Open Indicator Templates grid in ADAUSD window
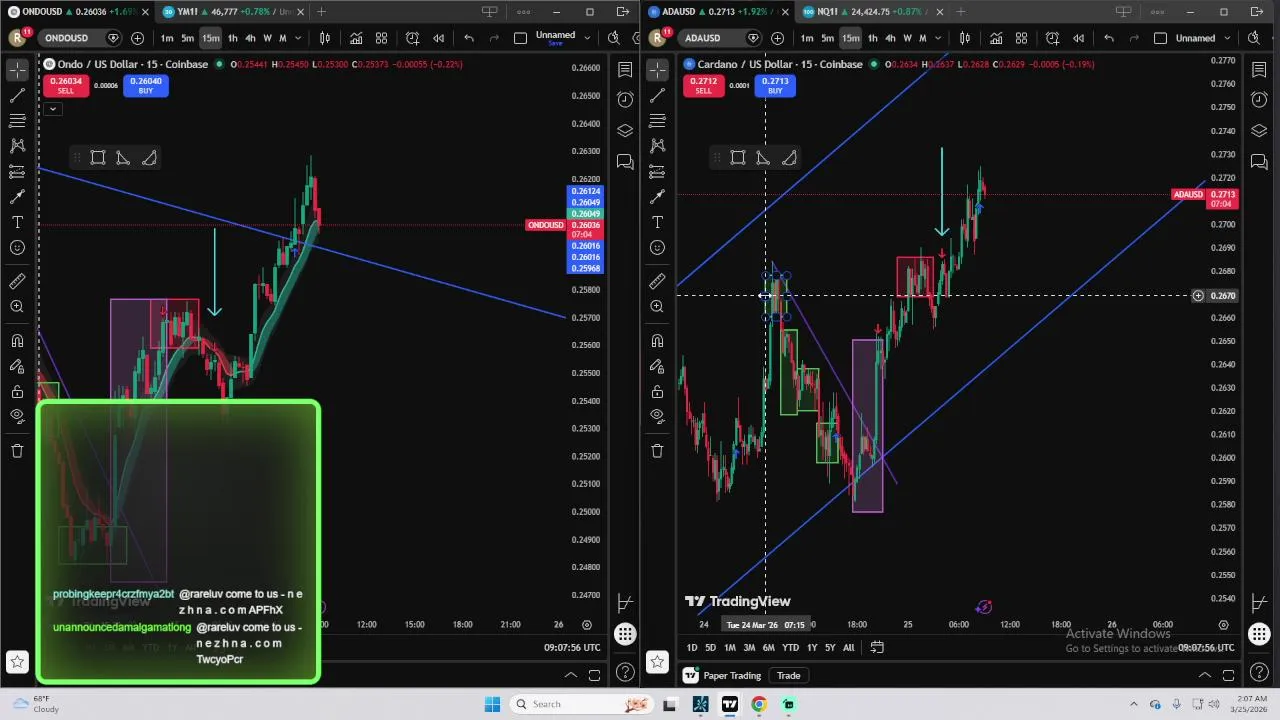The width and height of the screenshot is (1280, 720). point(1021,38)
